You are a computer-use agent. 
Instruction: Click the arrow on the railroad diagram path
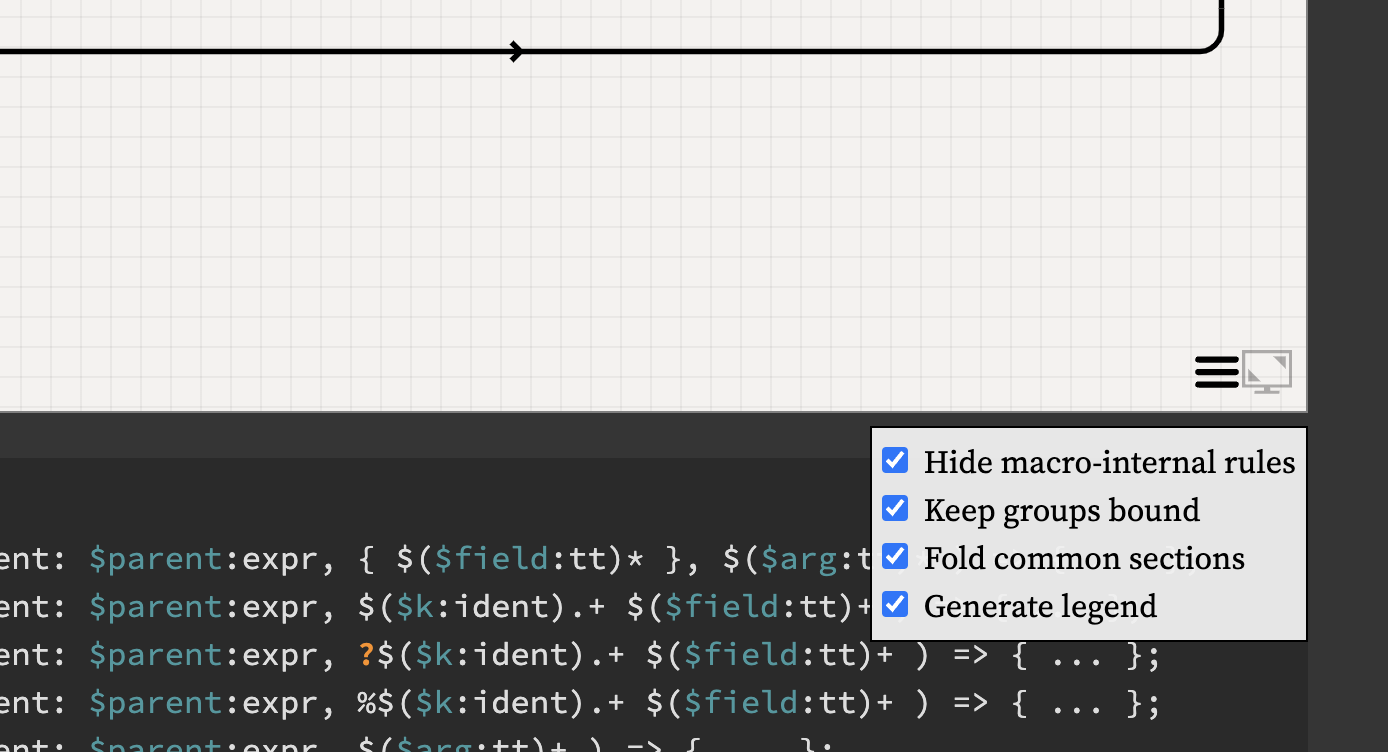(x=514, y=51)
